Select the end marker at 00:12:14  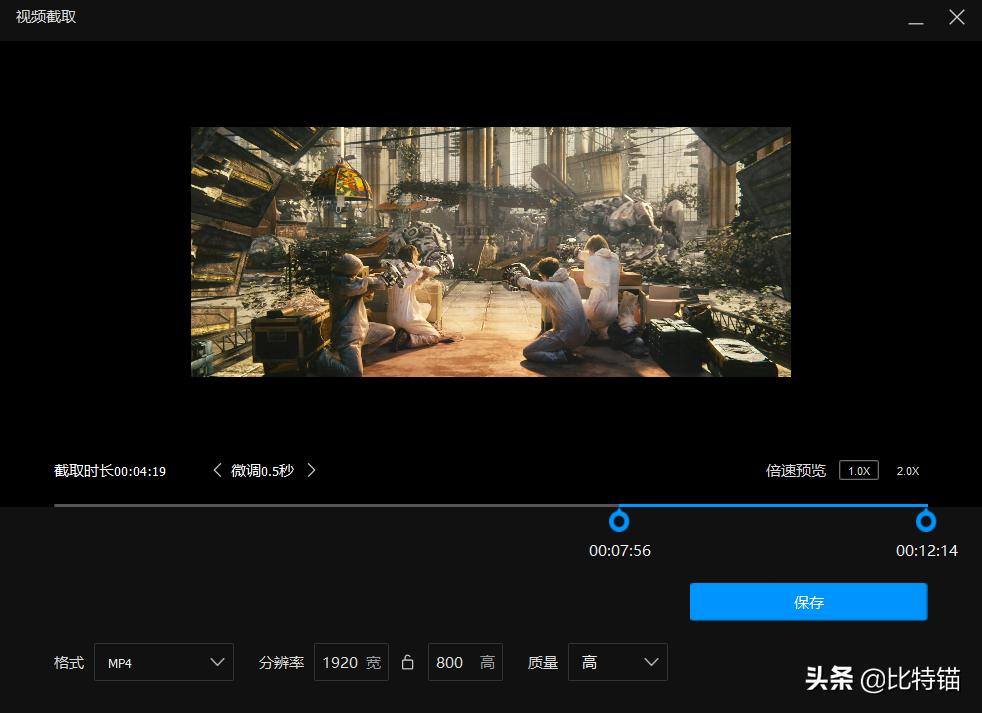point(926,521)
